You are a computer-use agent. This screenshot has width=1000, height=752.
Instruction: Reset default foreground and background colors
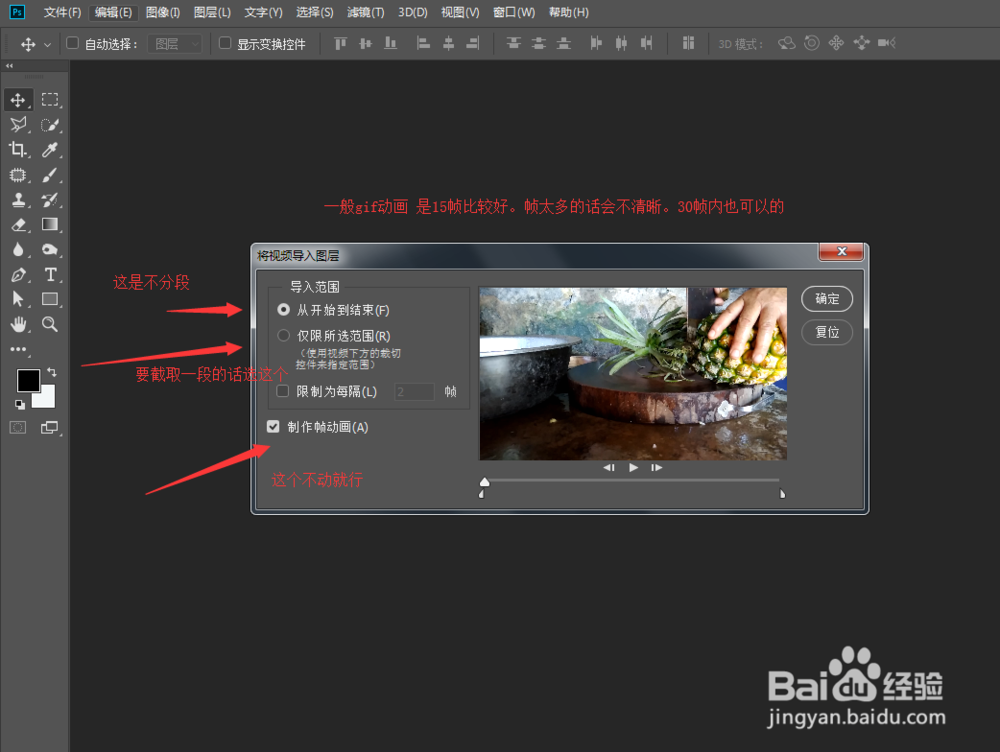pos(20,404)
